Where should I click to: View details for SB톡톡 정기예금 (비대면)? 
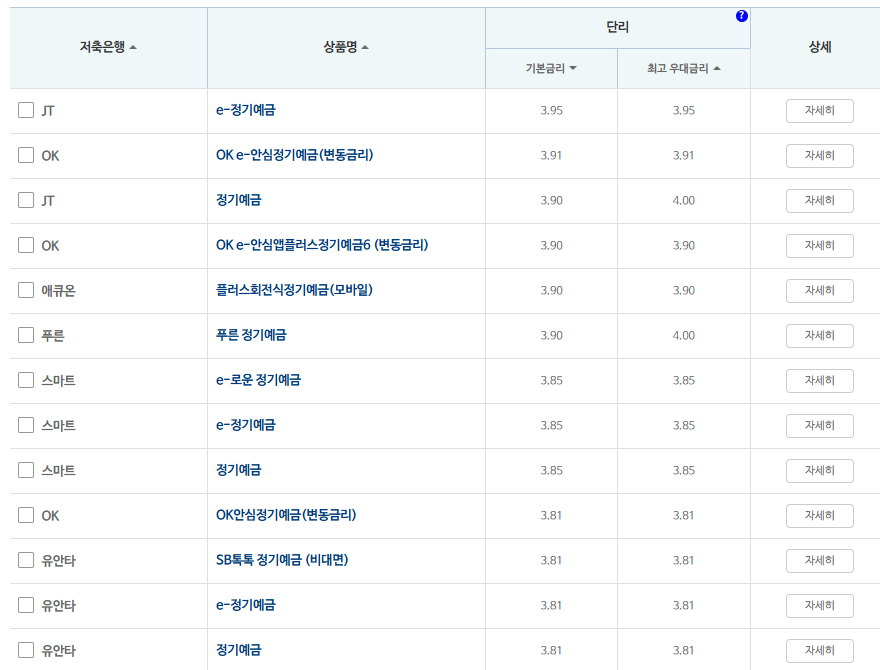(819, 561)
